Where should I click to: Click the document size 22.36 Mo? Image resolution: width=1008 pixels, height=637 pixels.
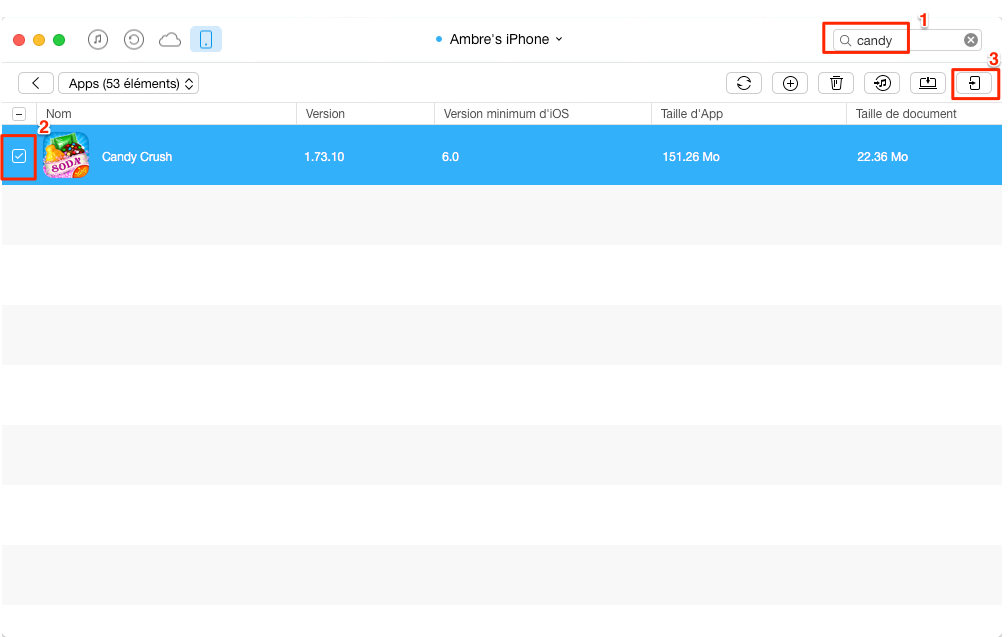[882, 157]
